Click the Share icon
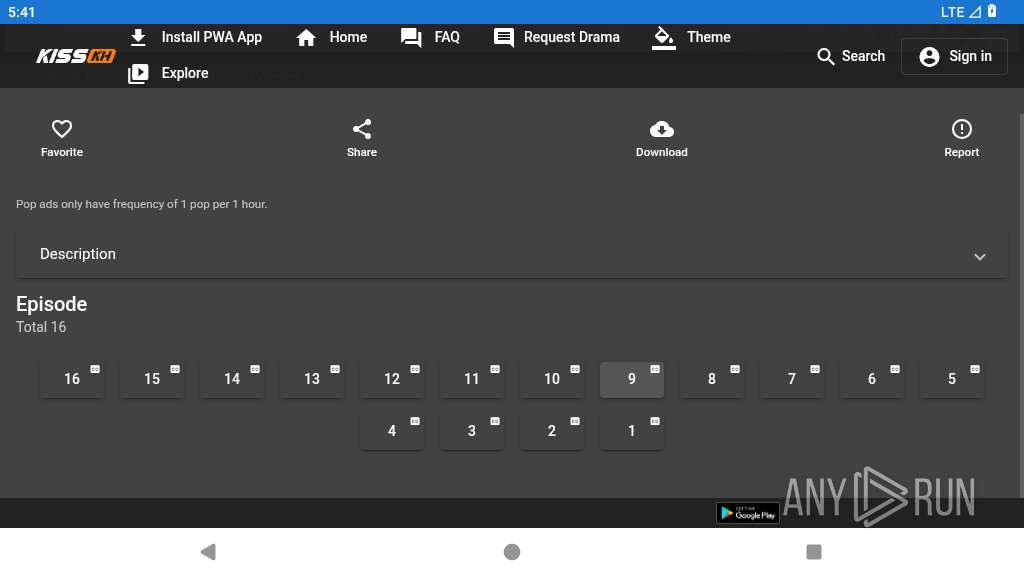This screenshot has width=1024, height=576. 362,129
